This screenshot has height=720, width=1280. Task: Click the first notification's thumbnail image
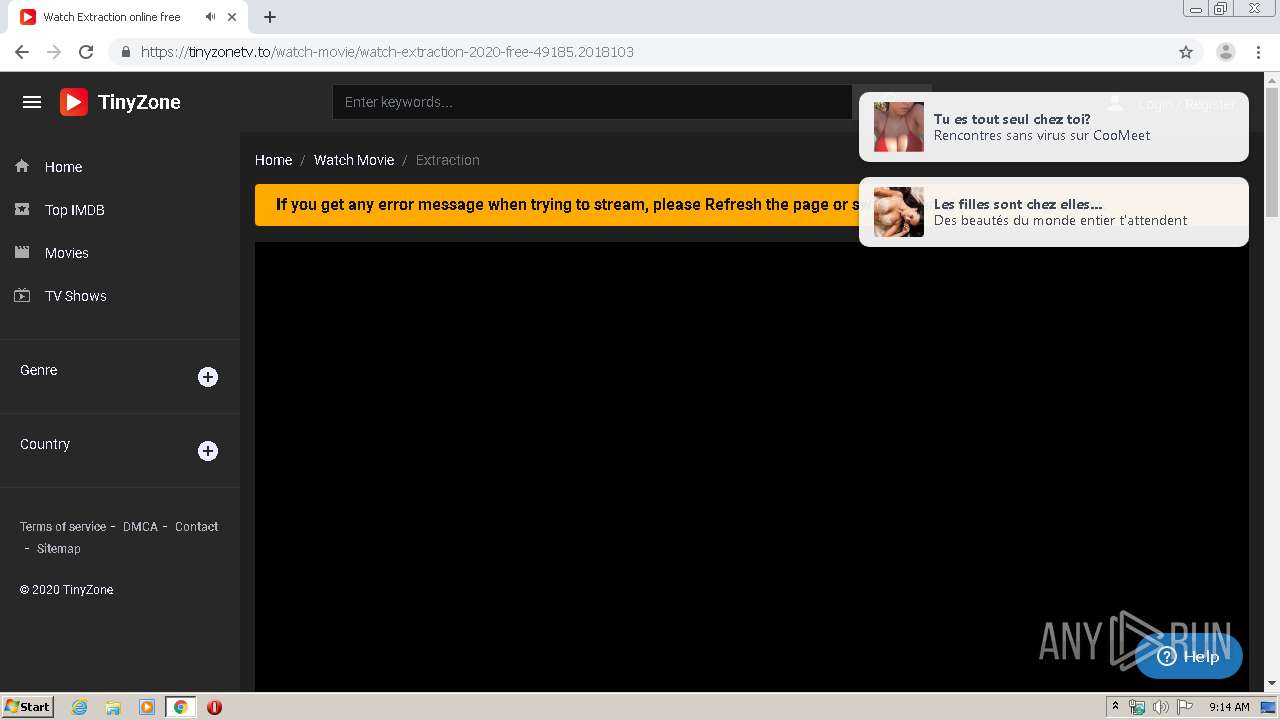899,127
